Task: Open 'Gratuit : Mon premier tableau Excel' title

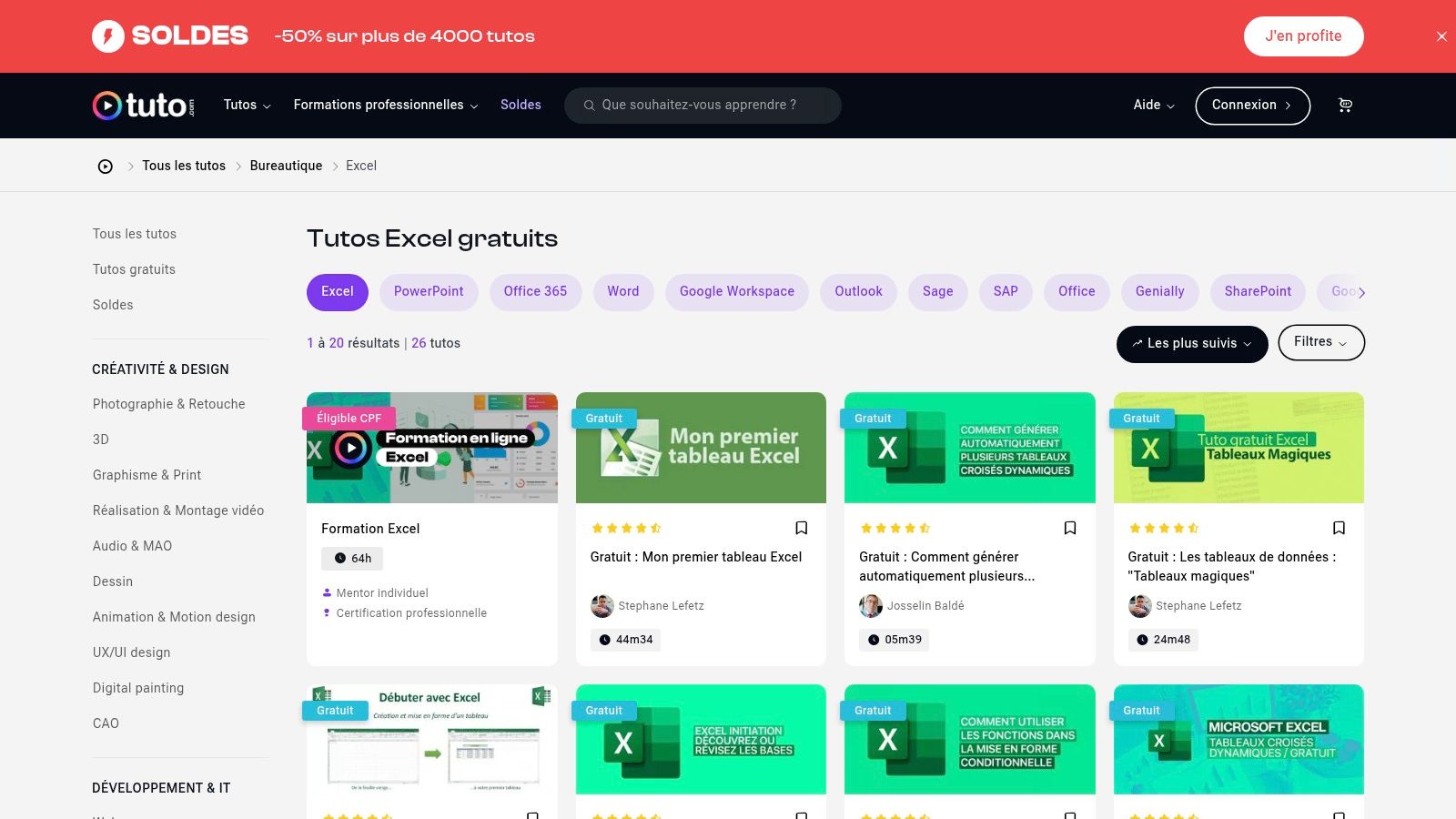Action: (x=696, y=557)
